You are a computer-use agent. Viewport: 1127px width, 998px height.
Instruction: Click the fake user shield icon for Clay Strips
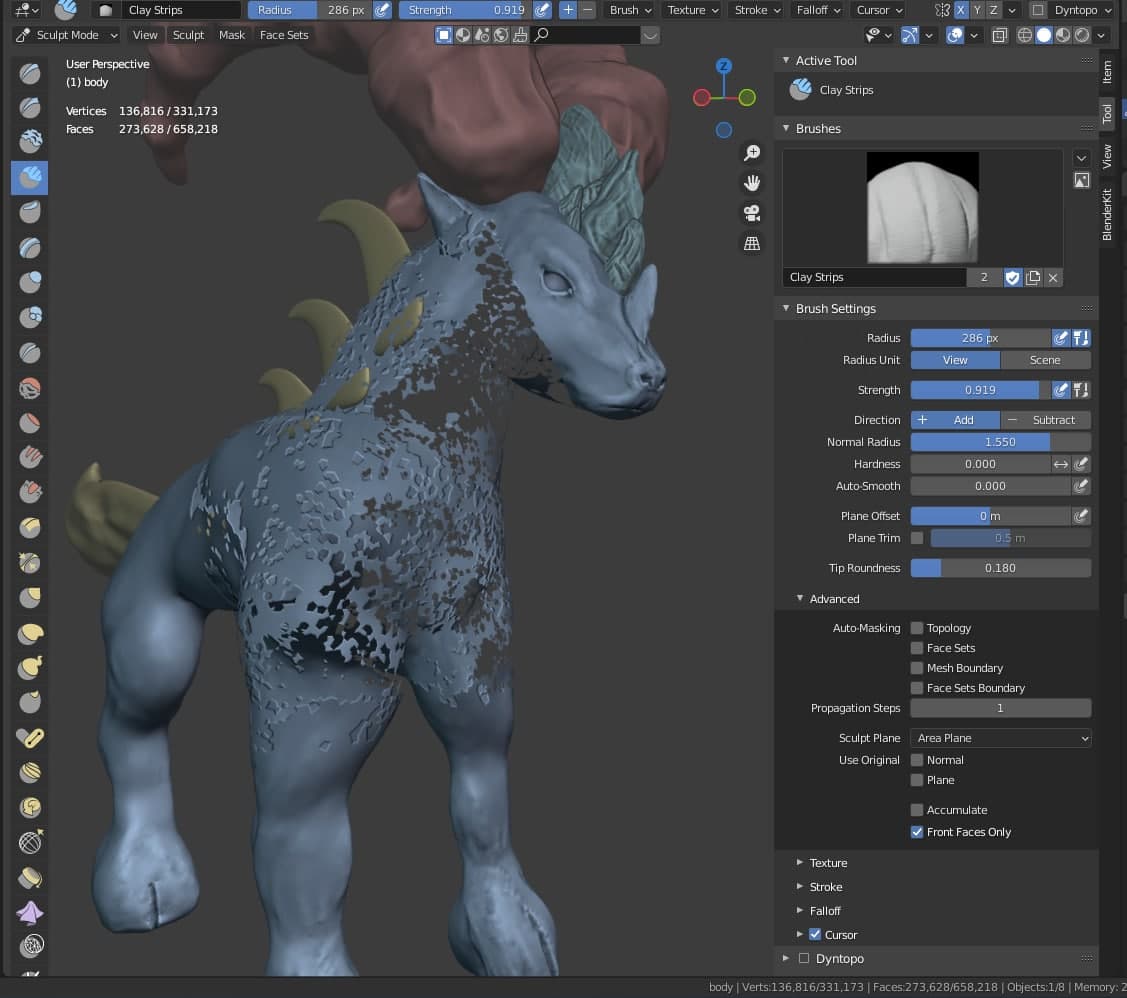coord(1012,277)
